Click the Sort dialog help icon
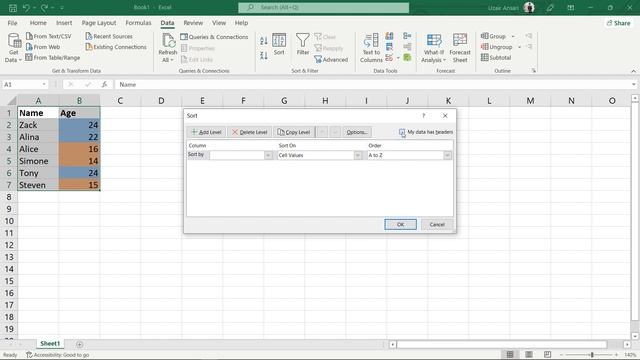 point(424,116)
